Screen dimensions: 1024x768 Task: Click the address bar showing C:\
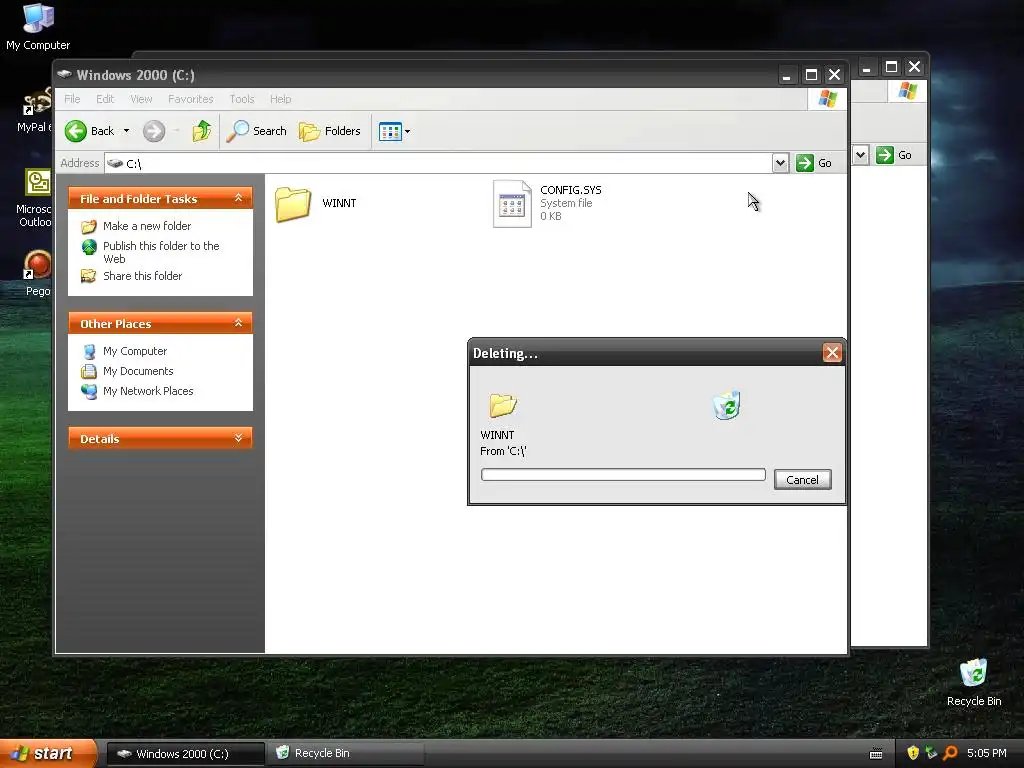(x=438, y=163)
